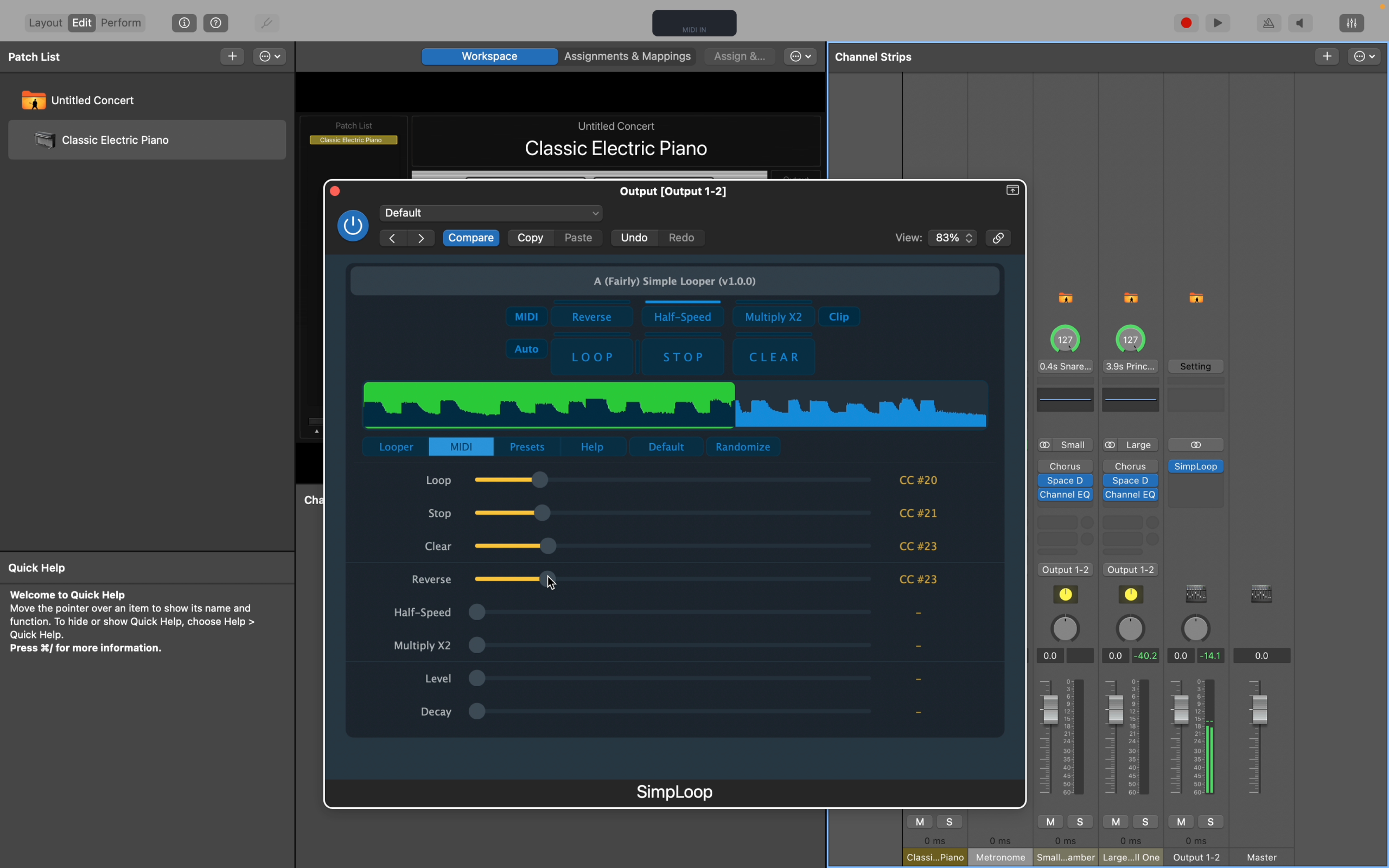Toggle the Clip button in the looper
1389x868 pixels.
[839, 317]
